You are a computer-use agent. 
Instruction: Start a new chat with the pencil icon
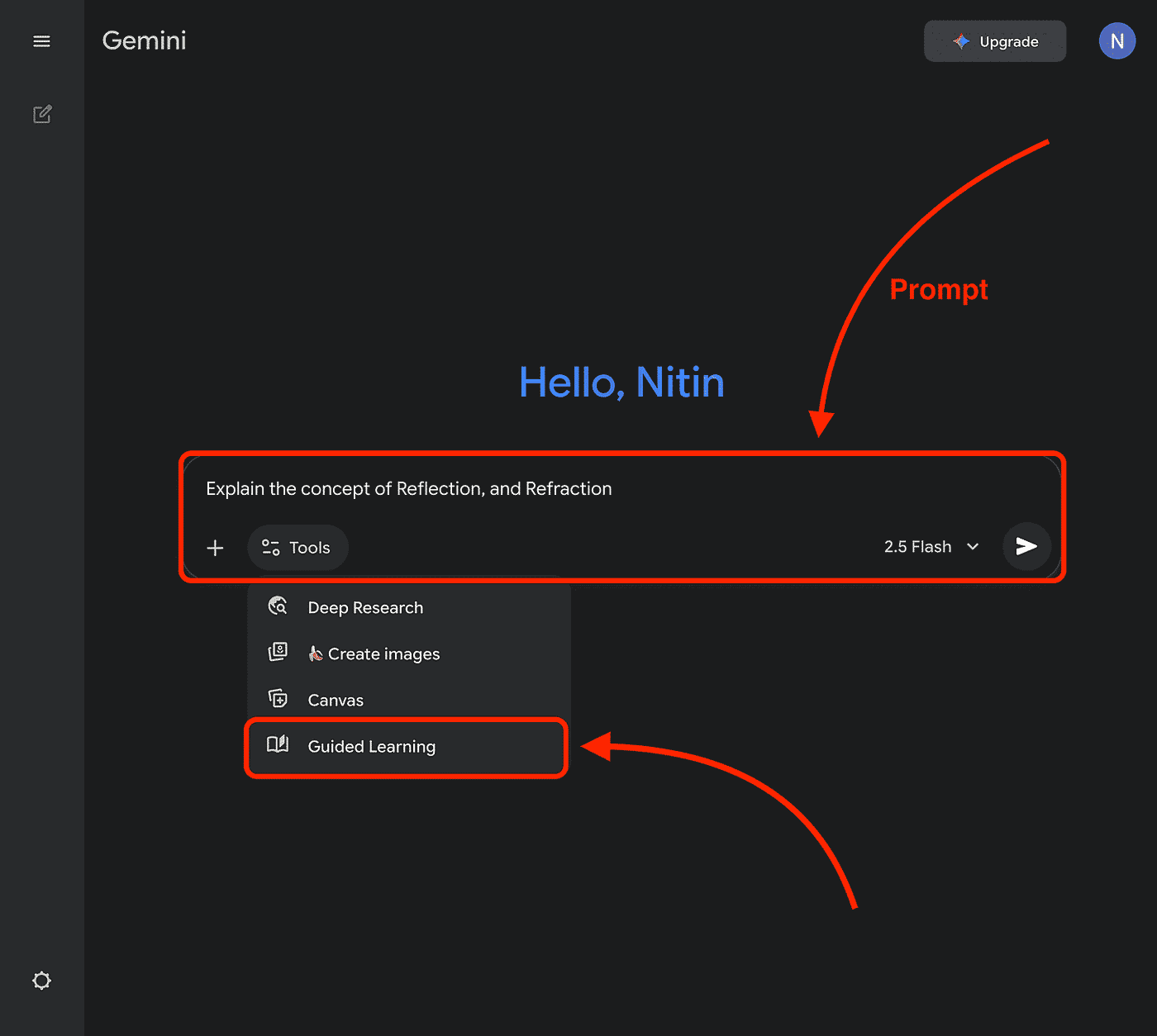(x=42, y=114)
